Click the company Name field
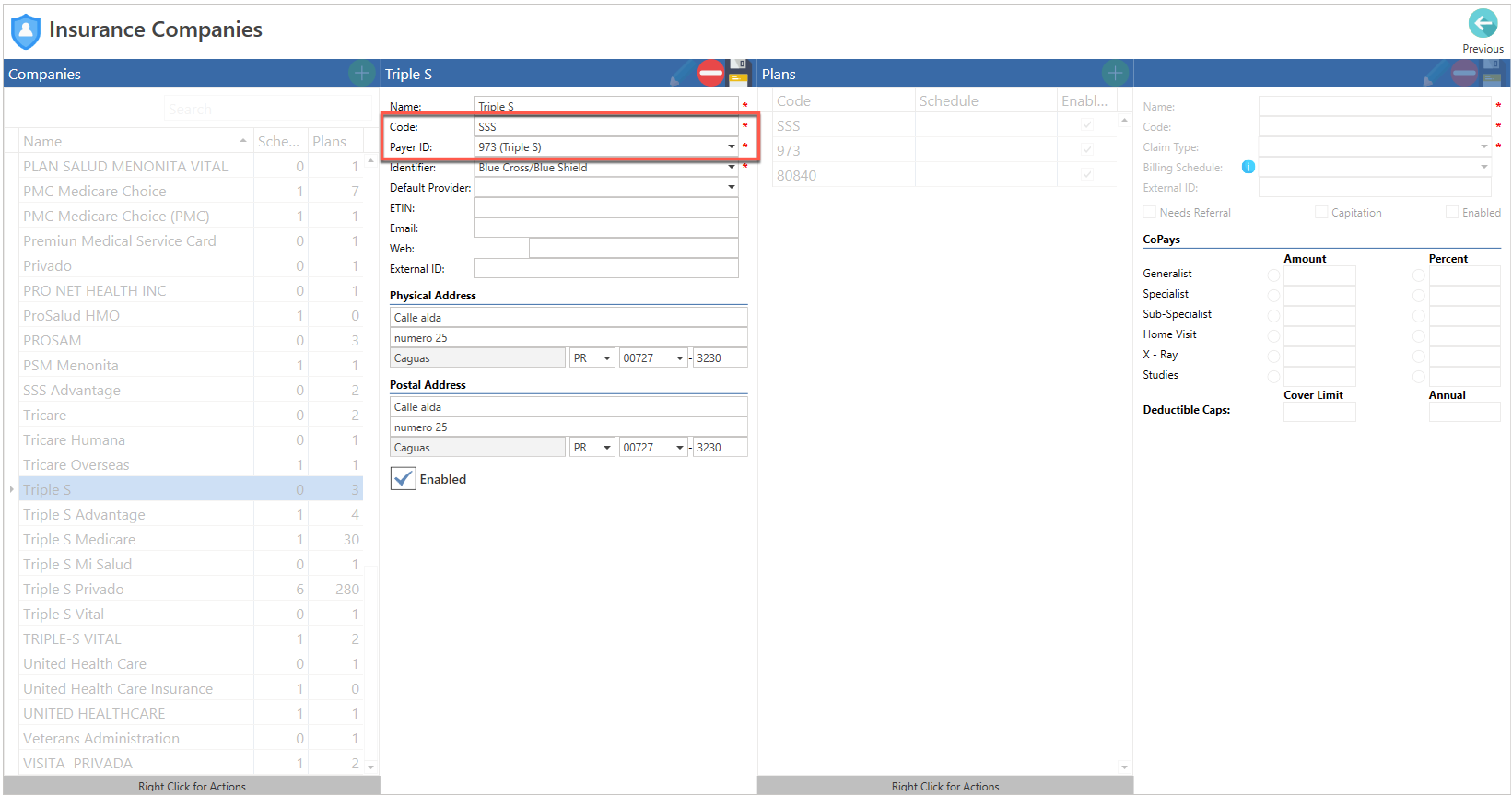Image resolution: width=1512 pixels, height=796 pixels. 605,106
